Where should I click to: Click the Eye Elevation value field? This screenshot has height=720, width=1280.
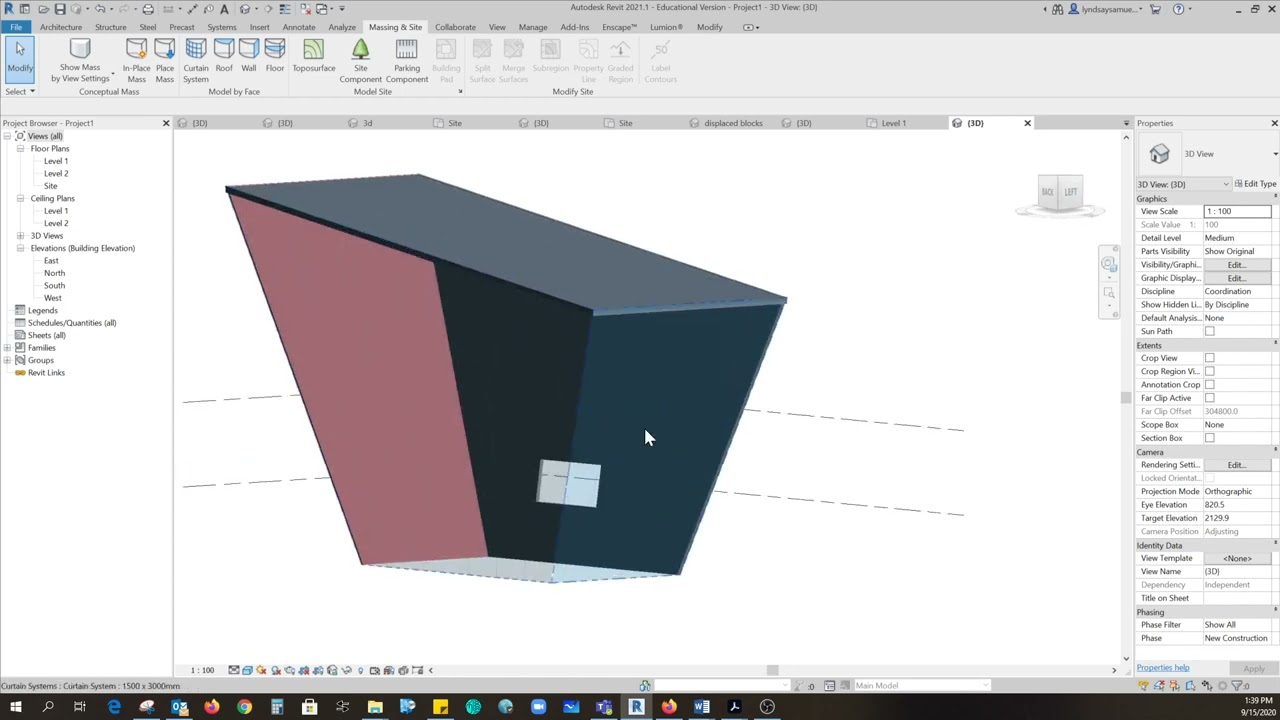(1237, 505)
